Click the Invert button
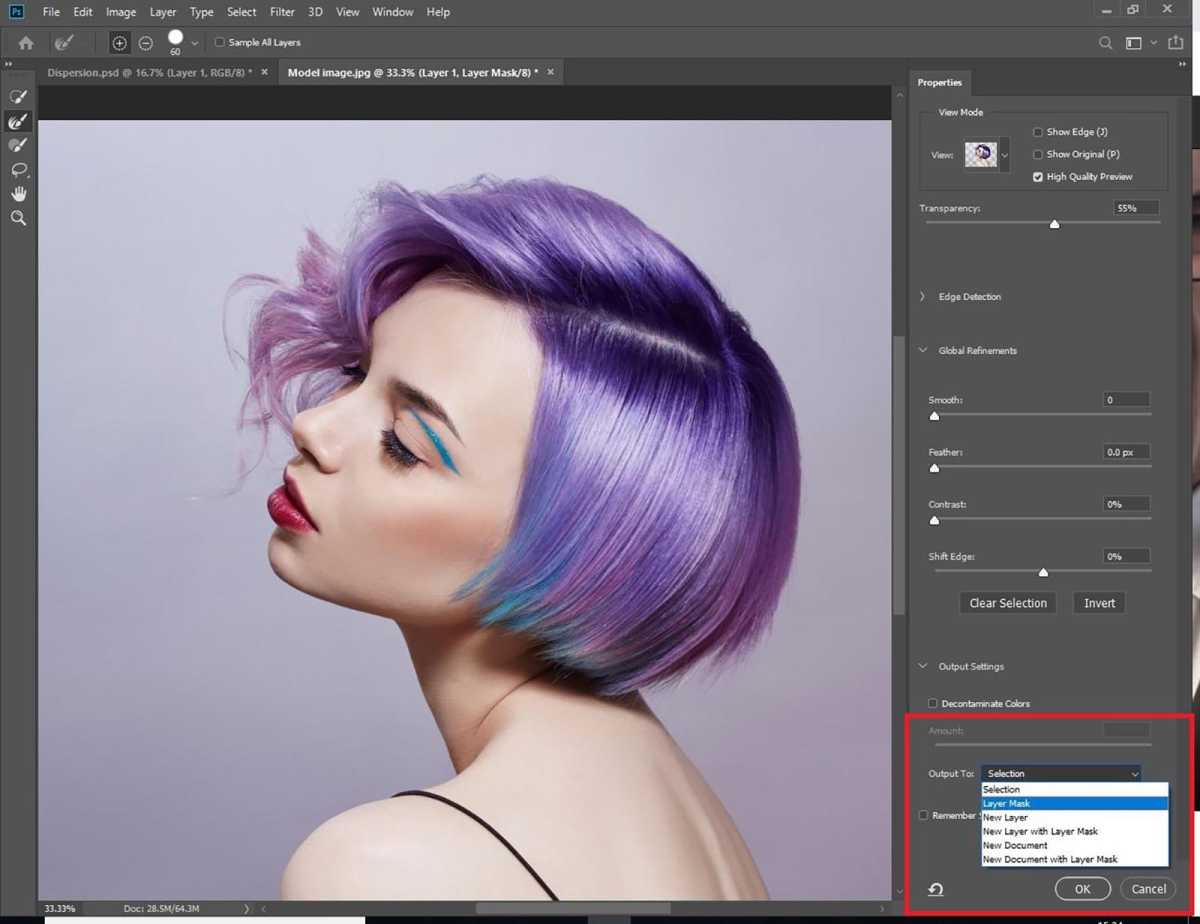The width and height of the screenshot is (1200, 924). point(1098,602)
